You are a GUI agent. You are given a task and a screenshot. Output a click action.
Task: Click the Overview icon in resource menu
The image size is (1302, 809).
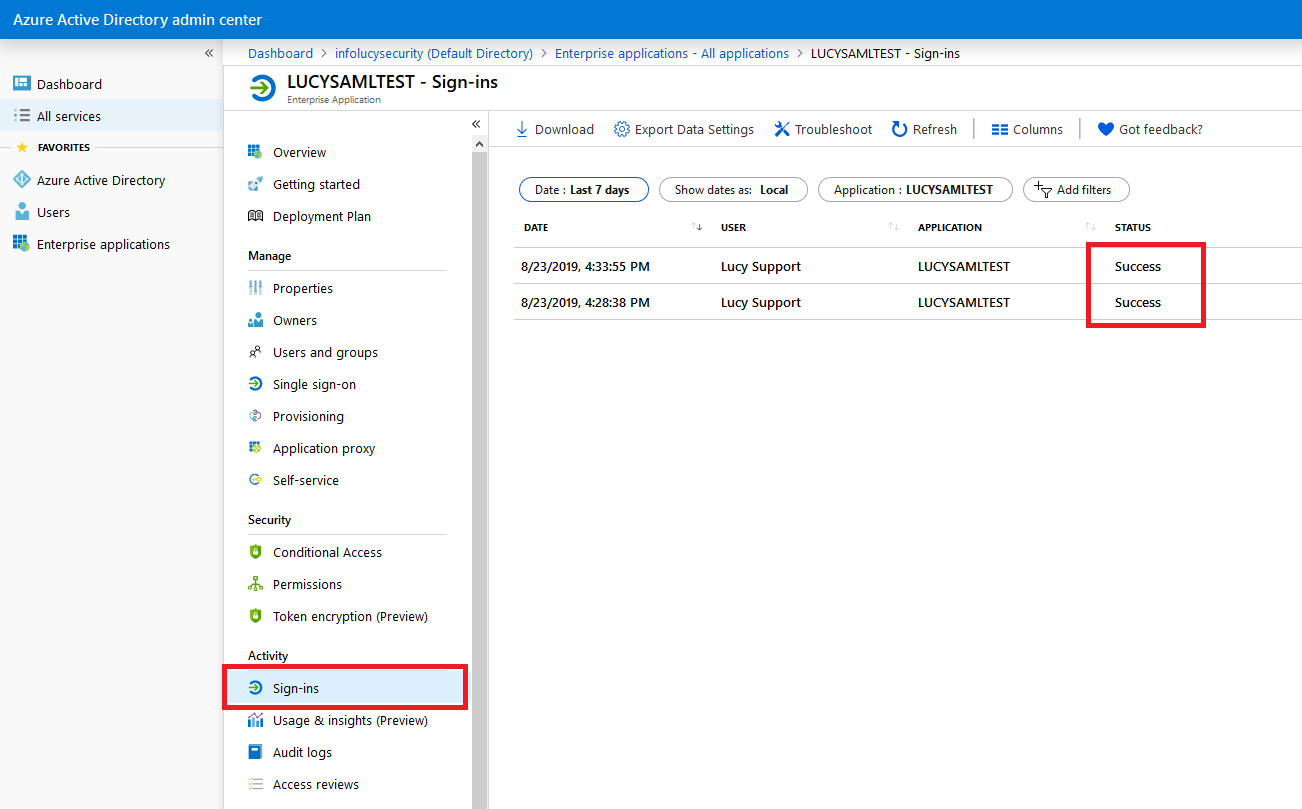[255, 152]
